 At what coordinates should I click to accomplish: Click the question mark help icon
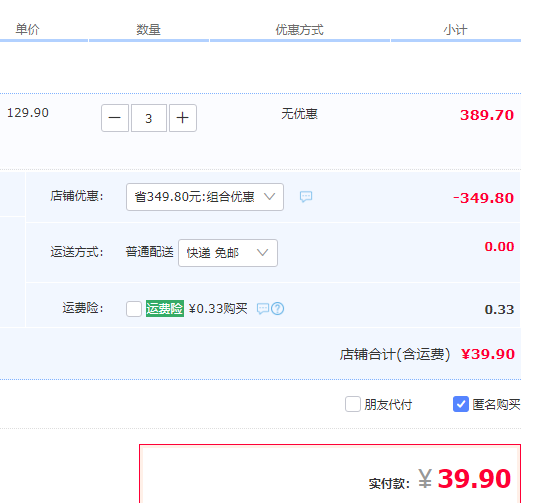click(278, 308)
